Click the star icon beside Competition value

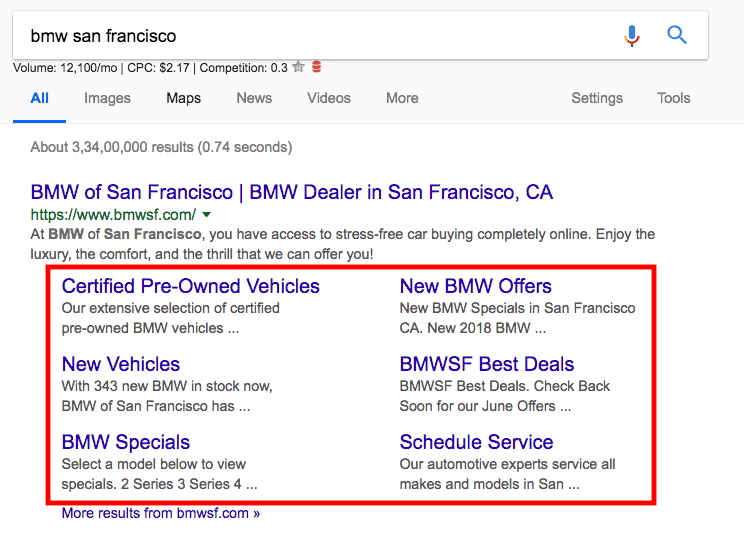(298, 68)
